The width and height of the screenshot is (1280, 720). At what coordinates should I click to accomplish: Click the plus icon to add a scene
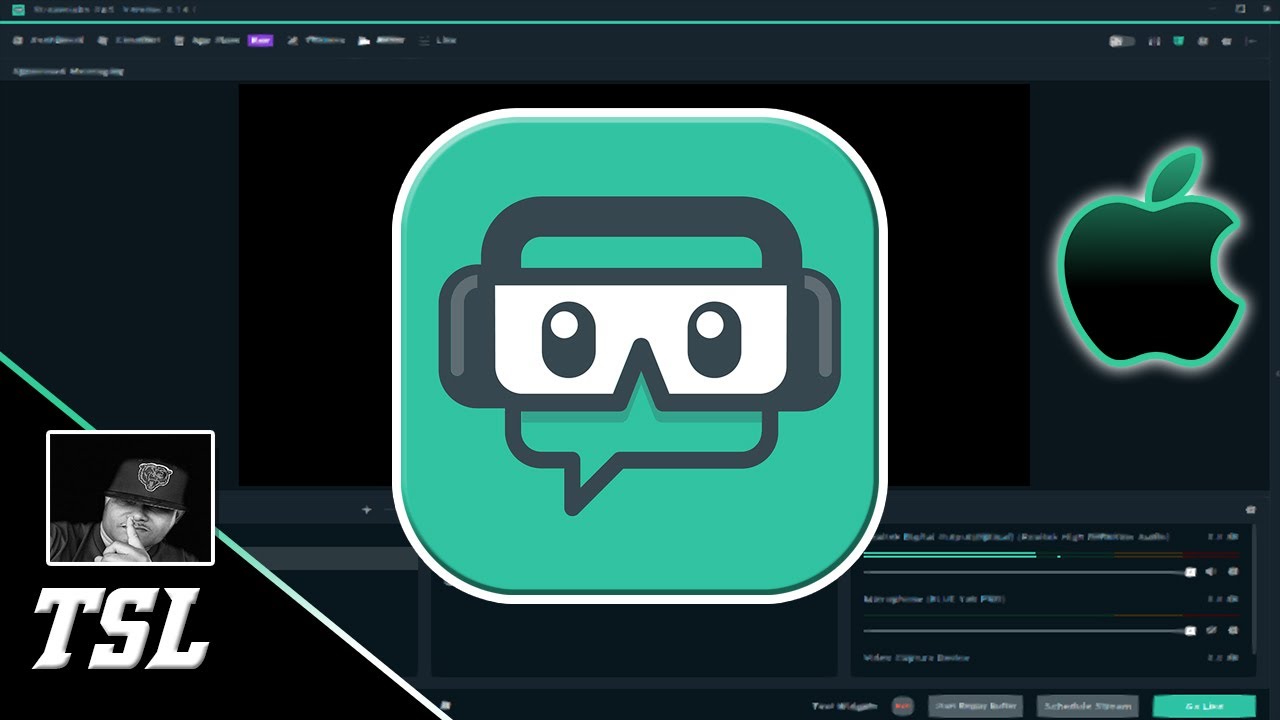click(x=366, y=510)
